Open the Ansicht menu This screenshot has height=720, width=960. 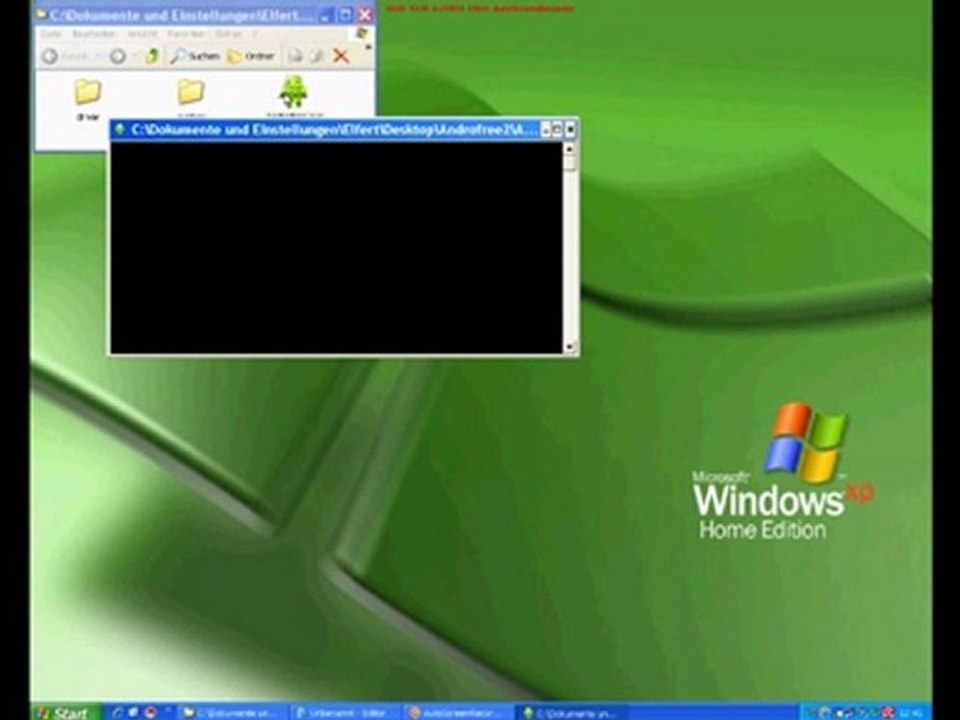[x=142, y=34]
